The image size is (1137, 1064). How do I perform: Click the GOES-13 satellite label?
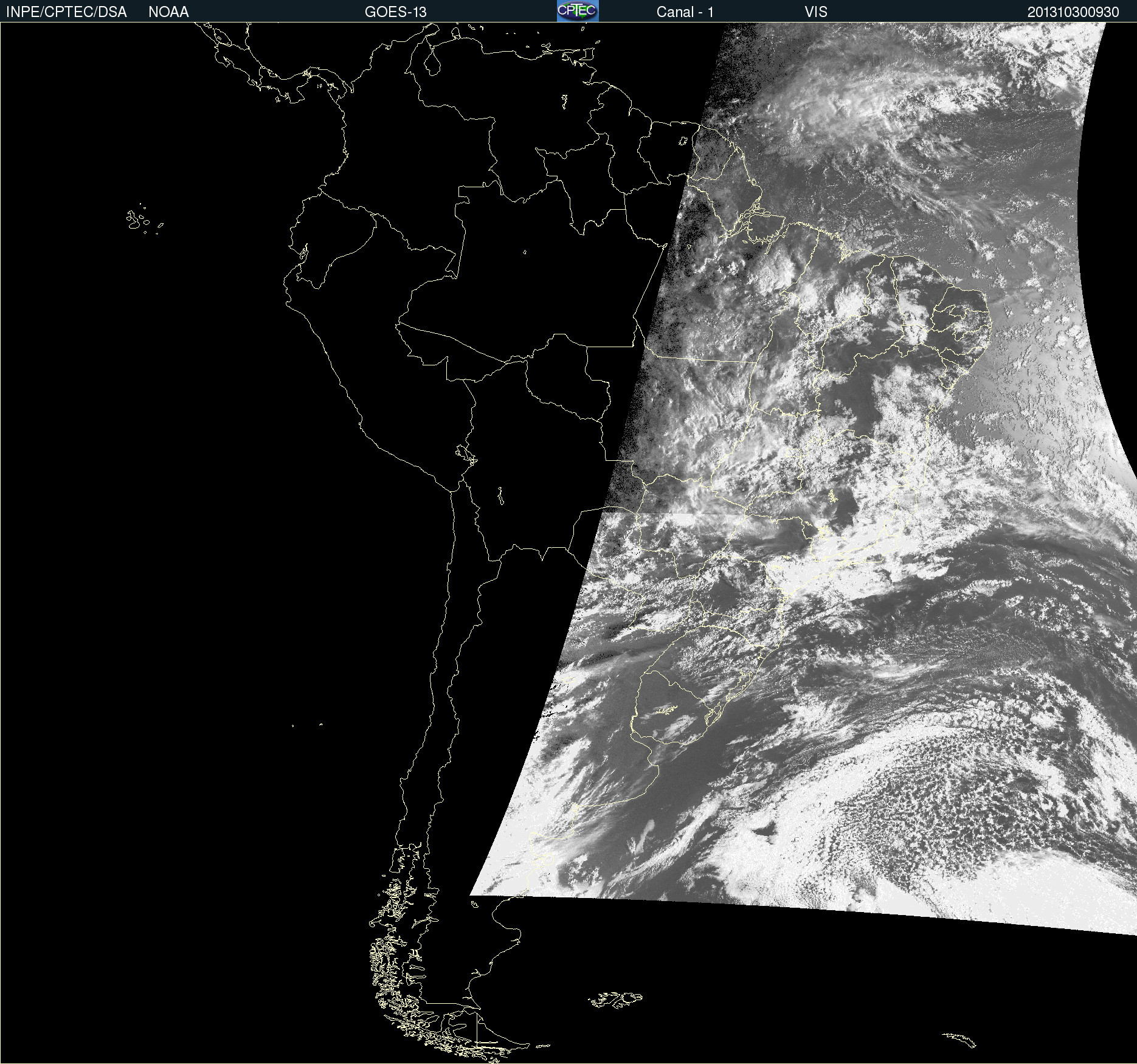(396, 12)
